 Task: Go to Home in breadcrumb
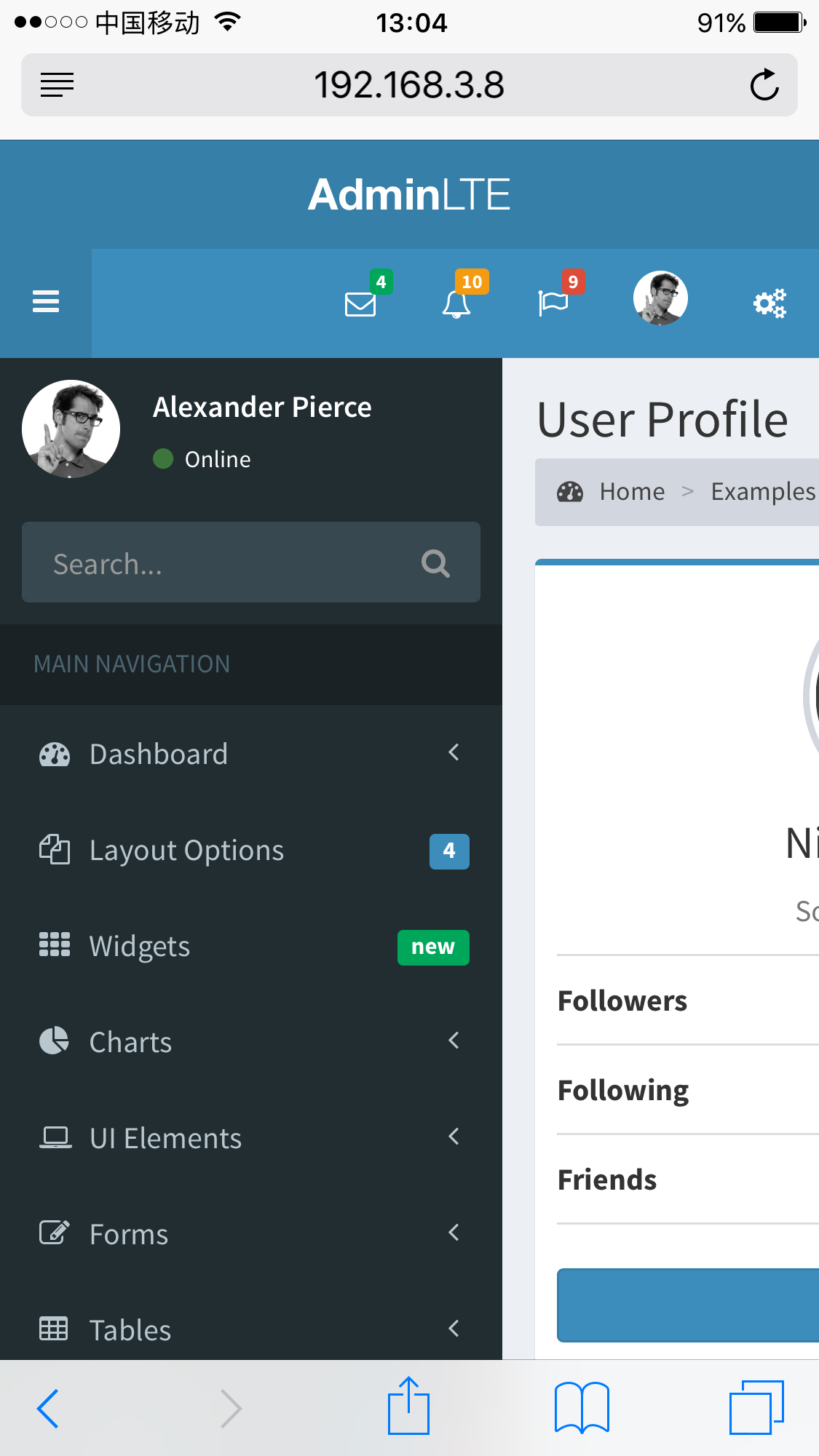click(632, 492)
